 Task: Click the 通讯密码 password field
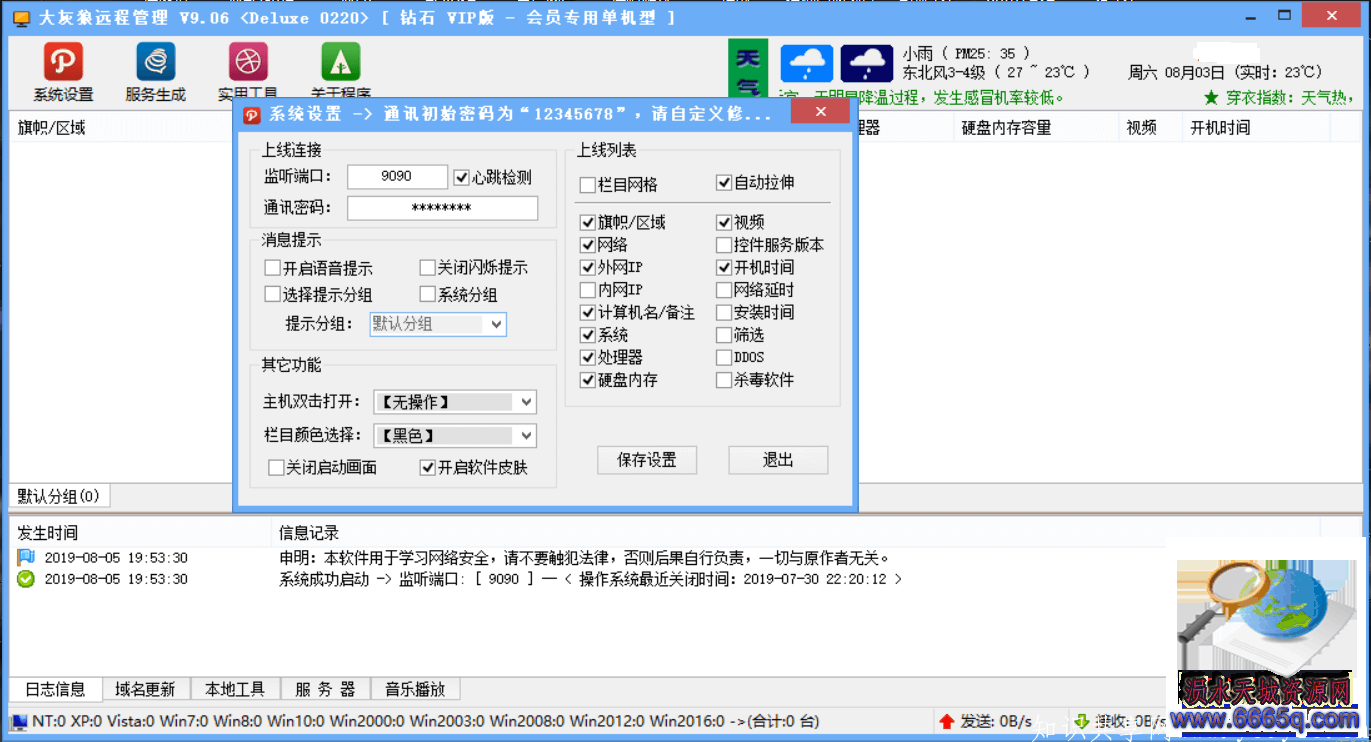click(x=442, y=208)
